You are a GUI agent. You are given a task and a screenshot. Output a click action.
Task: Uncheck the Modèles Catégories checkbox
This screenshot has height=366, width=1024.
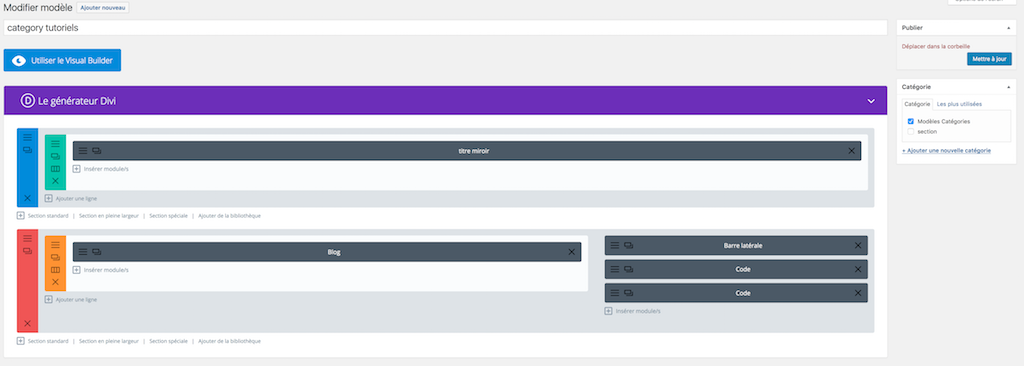coord(910,122)
